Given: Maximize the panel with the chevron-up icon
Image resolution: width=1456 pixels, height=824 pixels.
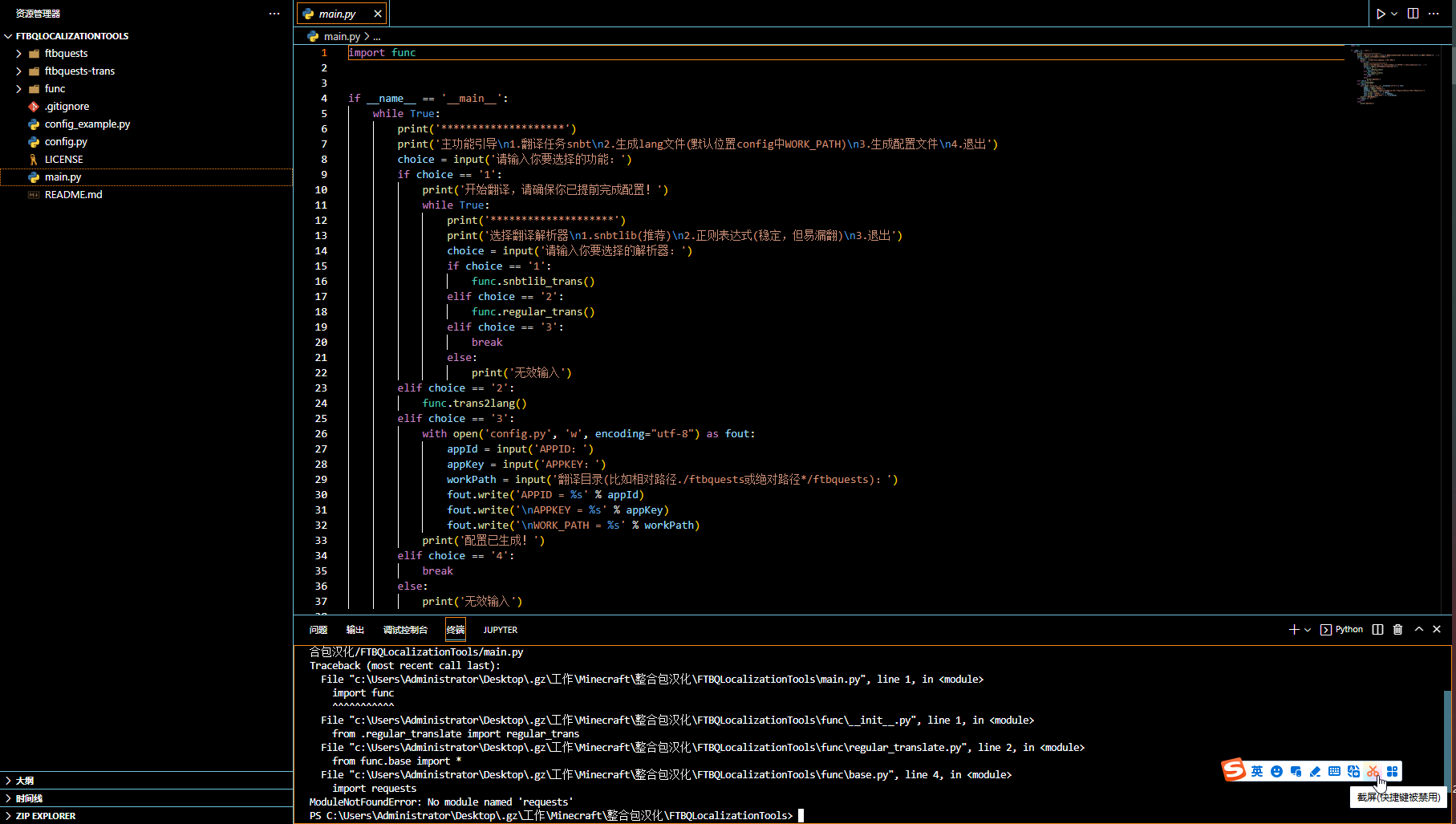Looking at the screenshot, I should point(1417,629).
